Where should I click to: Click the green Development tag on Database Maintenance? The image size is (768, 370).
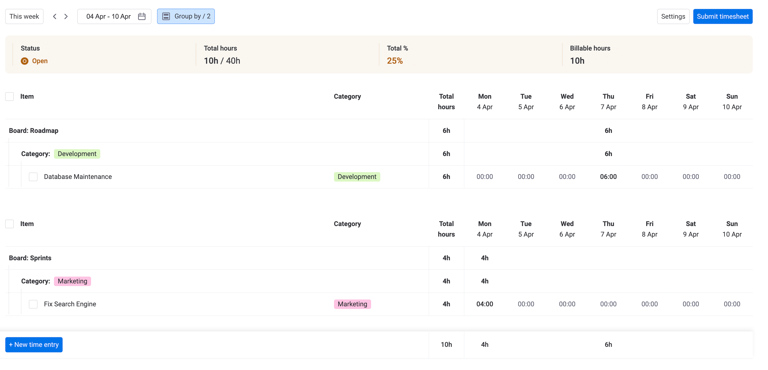click(x=357, y=177)
